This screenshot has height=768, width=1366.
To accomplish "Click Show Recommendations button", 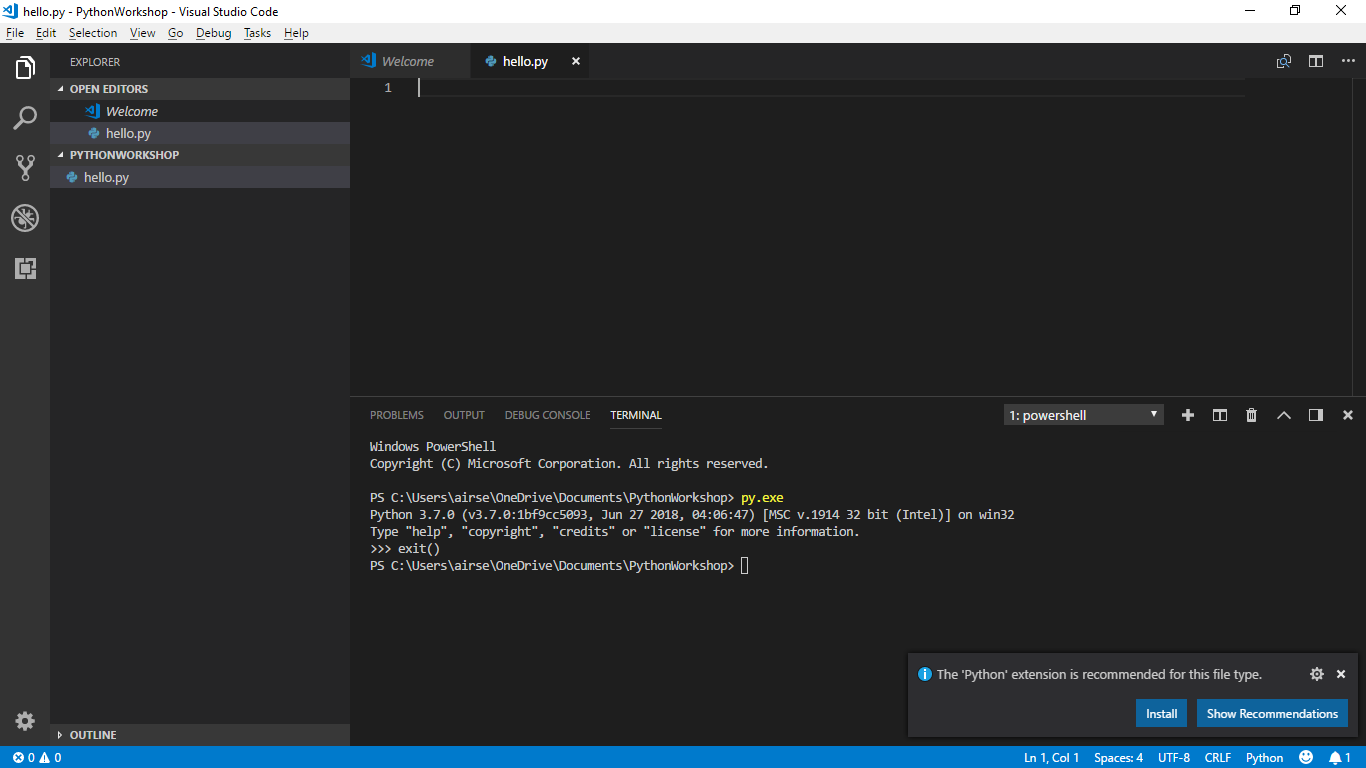I will [x=1272, y=713].
